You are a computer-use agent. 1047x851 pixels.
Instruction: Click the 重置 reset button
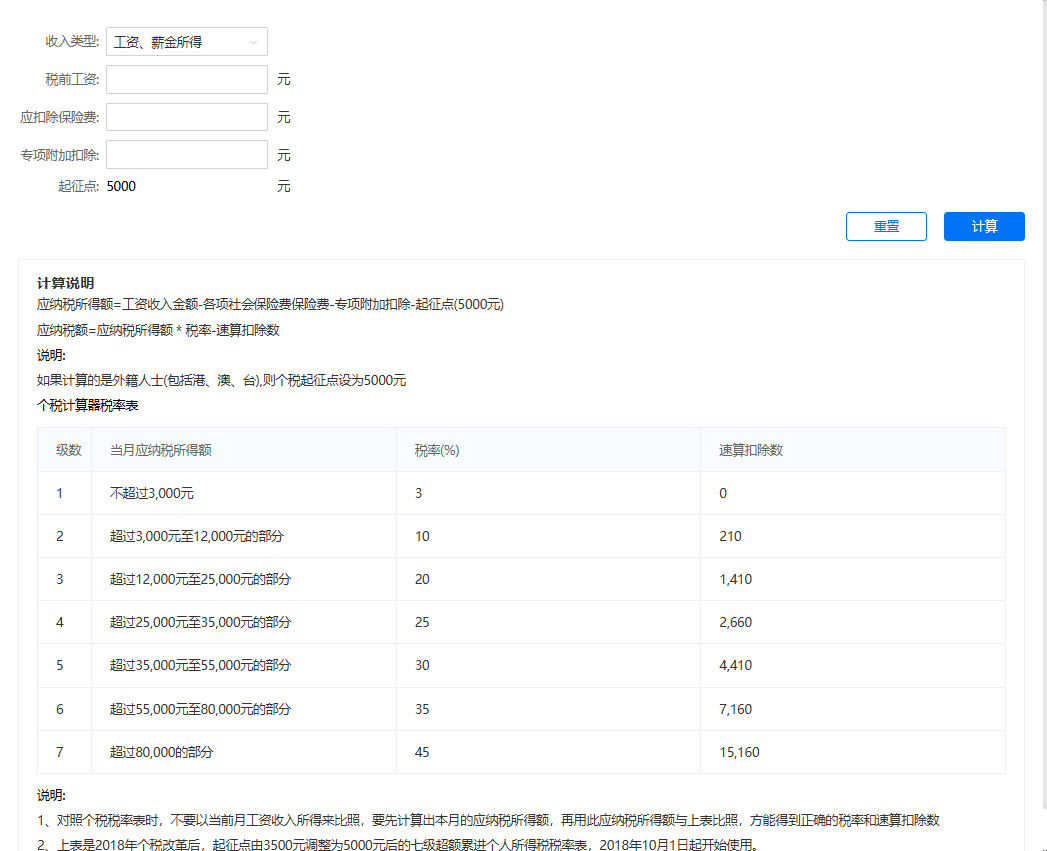tap(886, 226)
